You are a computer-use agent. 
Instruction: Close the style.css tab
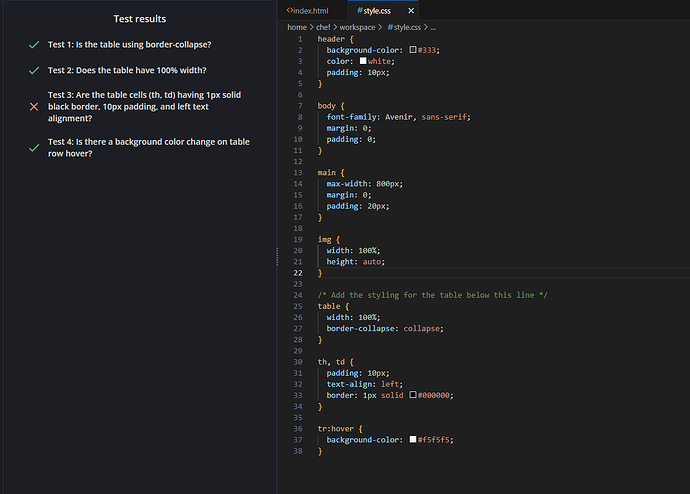[411, 11]
